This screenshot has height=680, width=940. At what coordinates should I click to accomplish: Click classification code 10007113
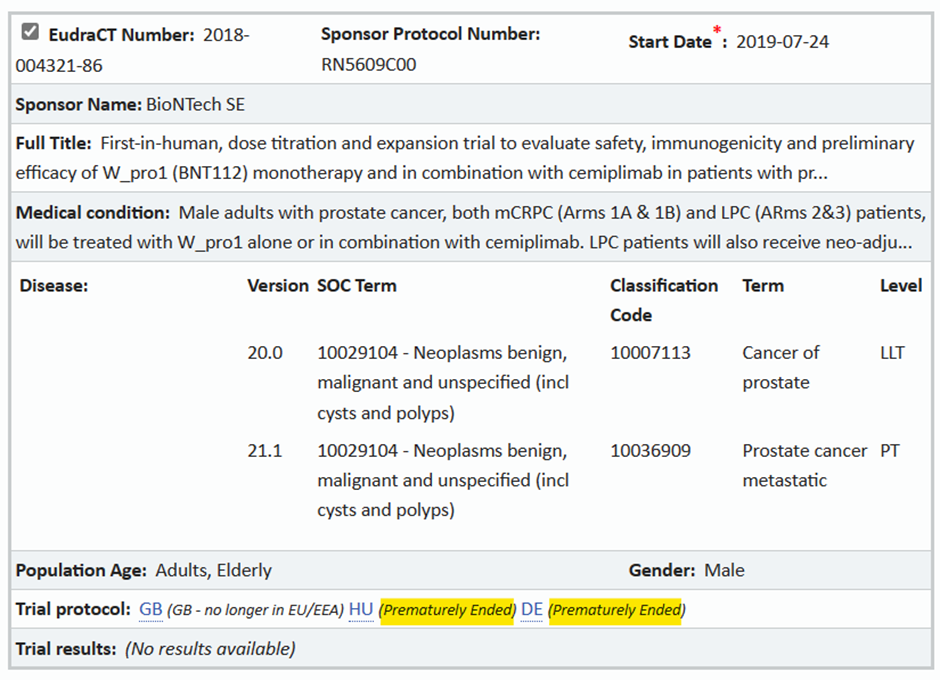tap(650, 352)
